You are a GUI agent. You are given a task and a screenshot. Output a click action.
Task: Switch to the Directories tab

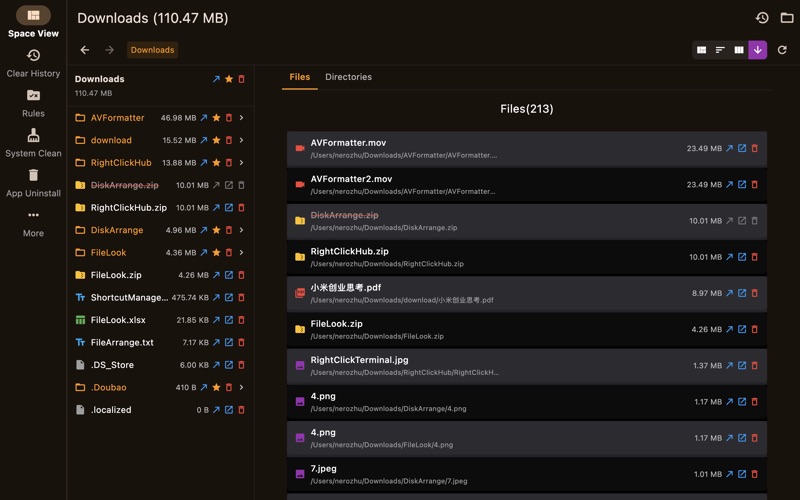pyautogui.click(x=348, y=77)
